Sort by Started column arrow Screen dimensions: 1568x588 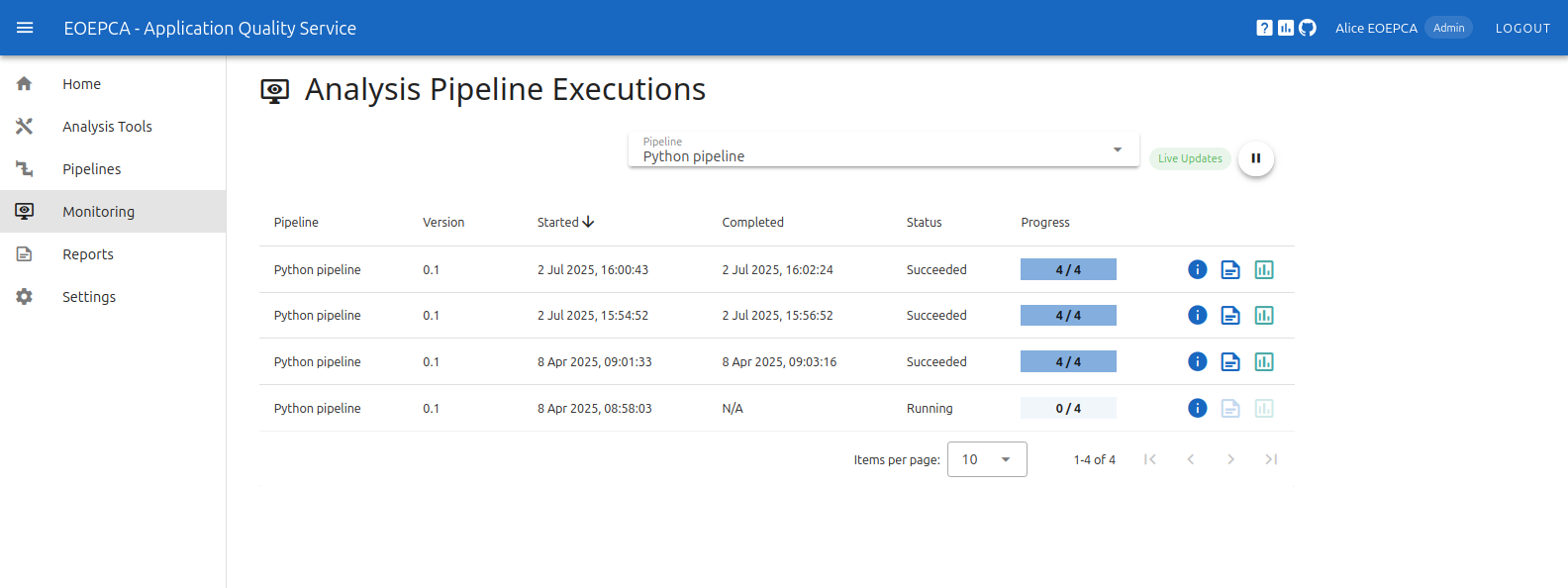(588, 223)
